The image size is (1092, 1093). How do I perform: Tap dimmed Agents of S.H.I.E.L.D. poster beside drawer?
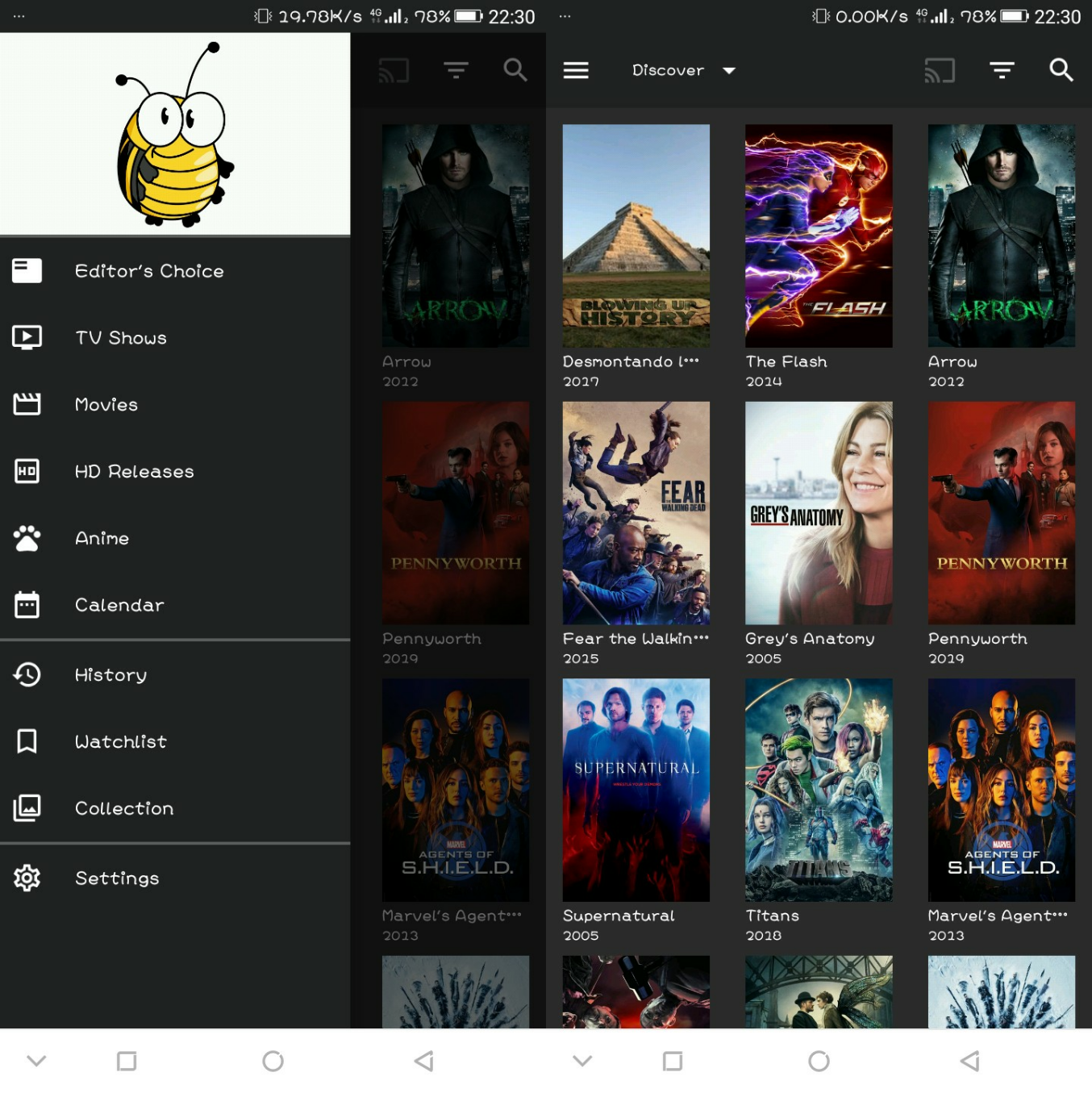click(x=456, y=790)
